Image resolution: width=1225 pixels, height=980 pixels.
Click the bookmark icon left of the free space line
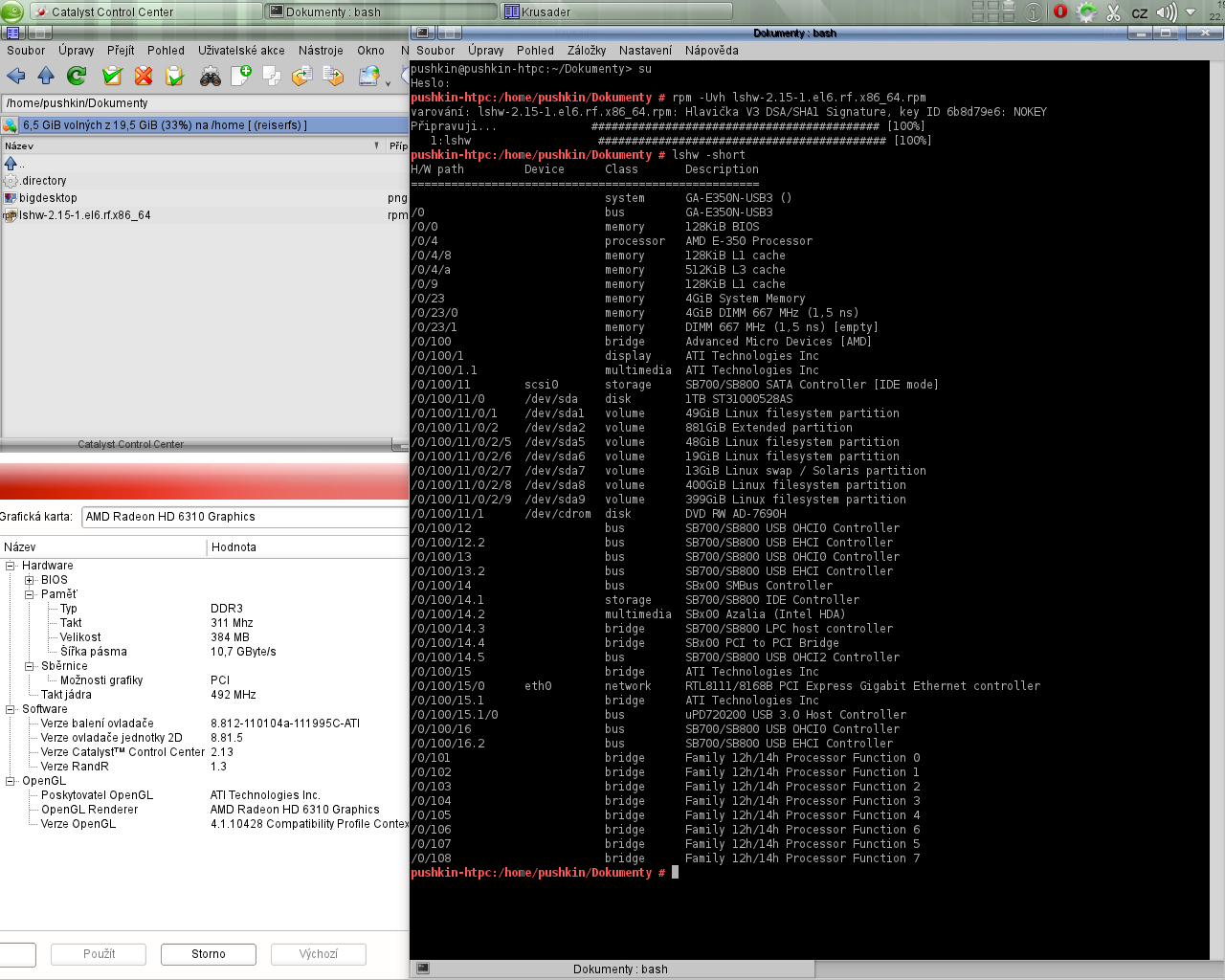click(10, 125)
